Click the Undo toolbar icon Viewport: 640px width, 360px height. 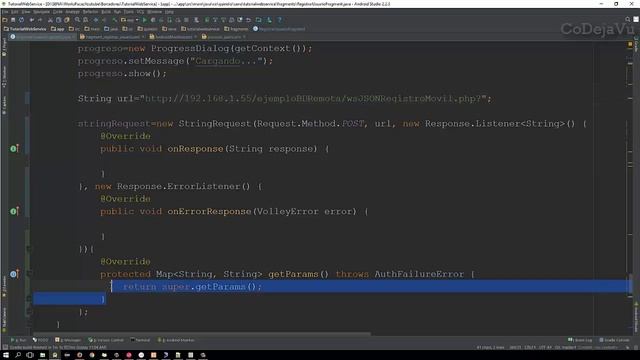tap(32, 20)
